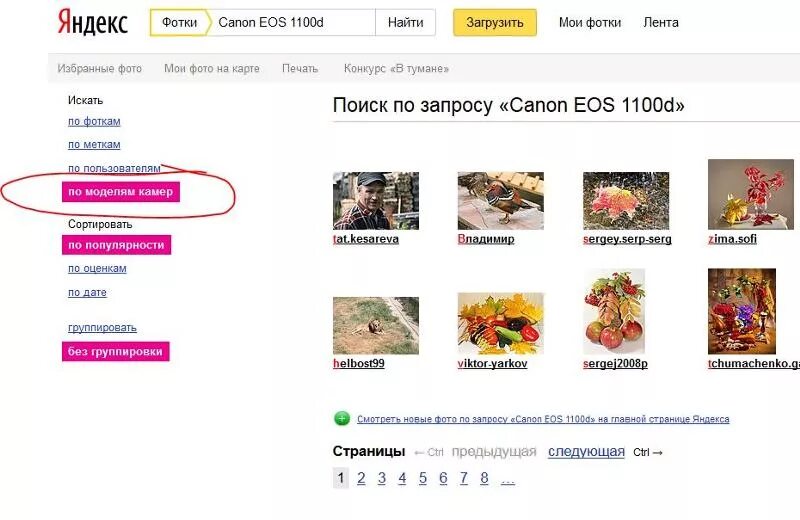
Task: Search по пользователям link
Action: [x=114, y=168]
